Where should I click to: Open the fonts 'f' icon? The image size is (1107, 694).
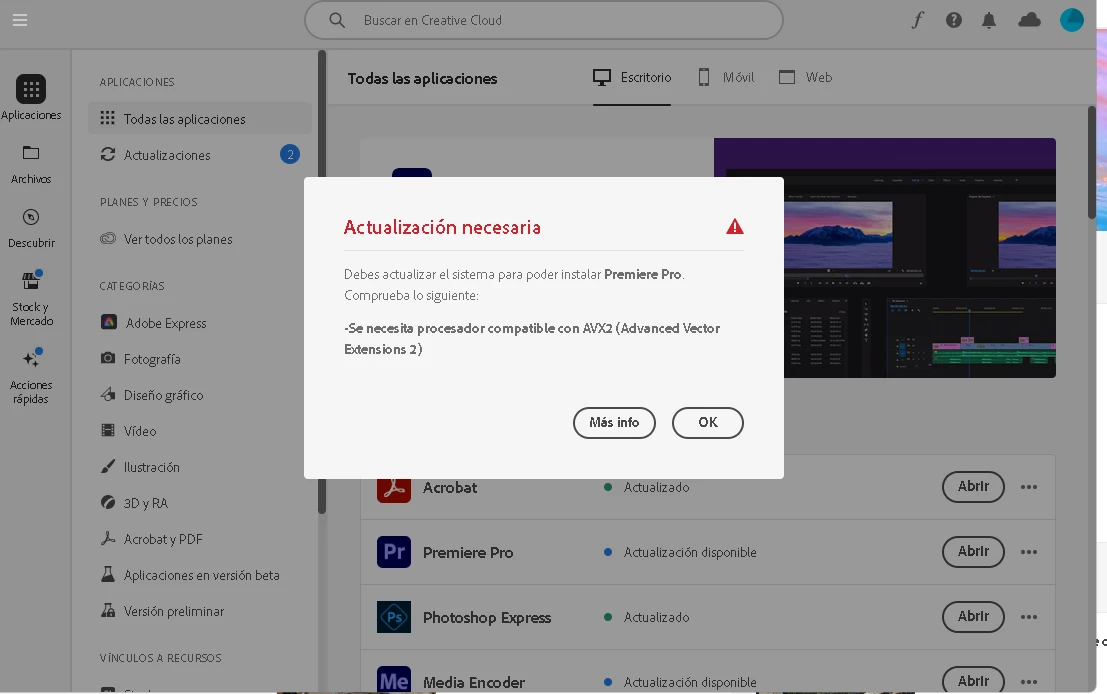[917, 20]
